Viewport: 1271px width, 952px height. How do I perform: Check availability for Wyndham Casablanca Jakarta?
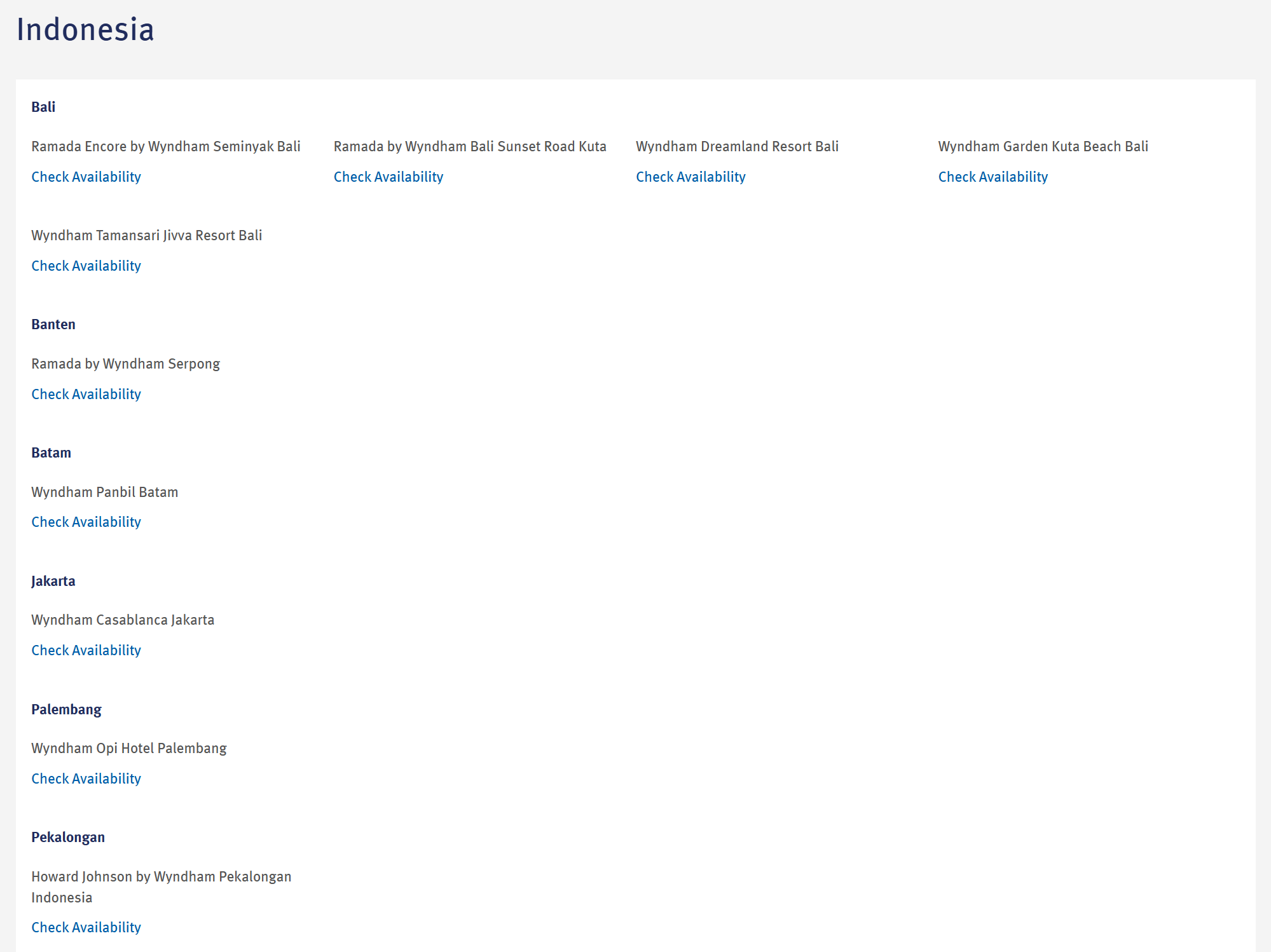[86, 650]
